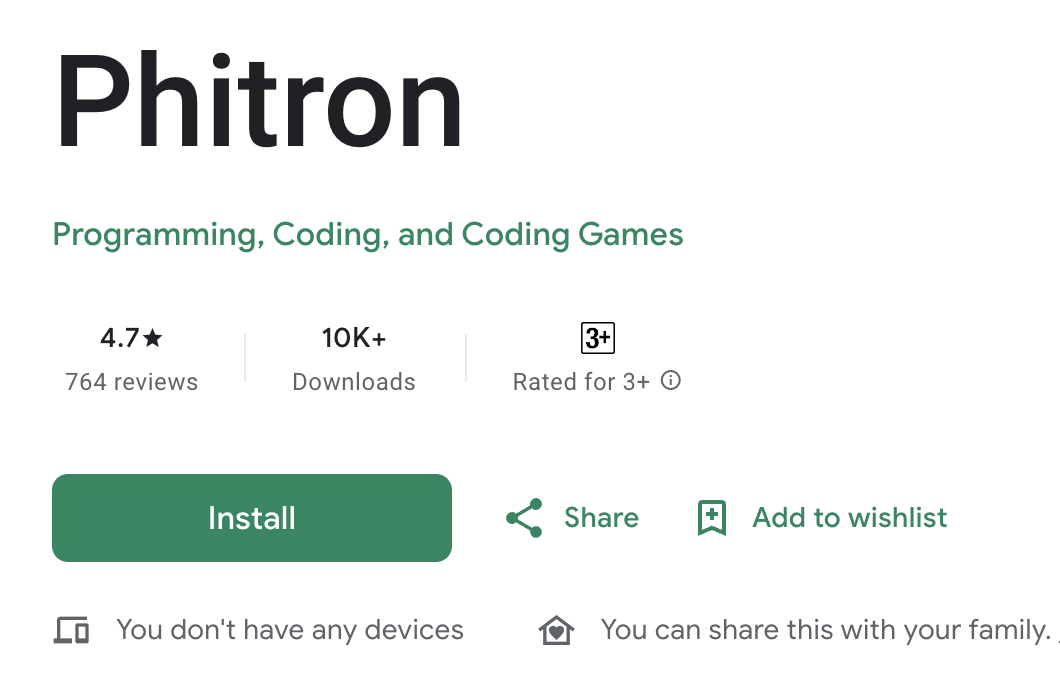Open the developer page for Programming, Coding, and Coding Games
The image size is (1060, 684).
(367, 234)
